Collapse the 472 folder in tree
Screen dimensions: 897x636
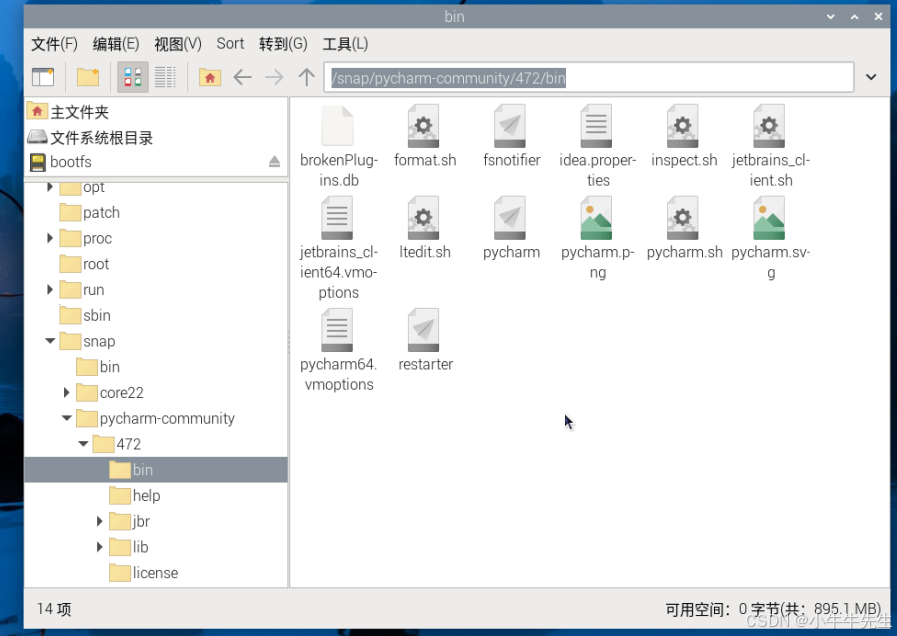tap(83, 444)
